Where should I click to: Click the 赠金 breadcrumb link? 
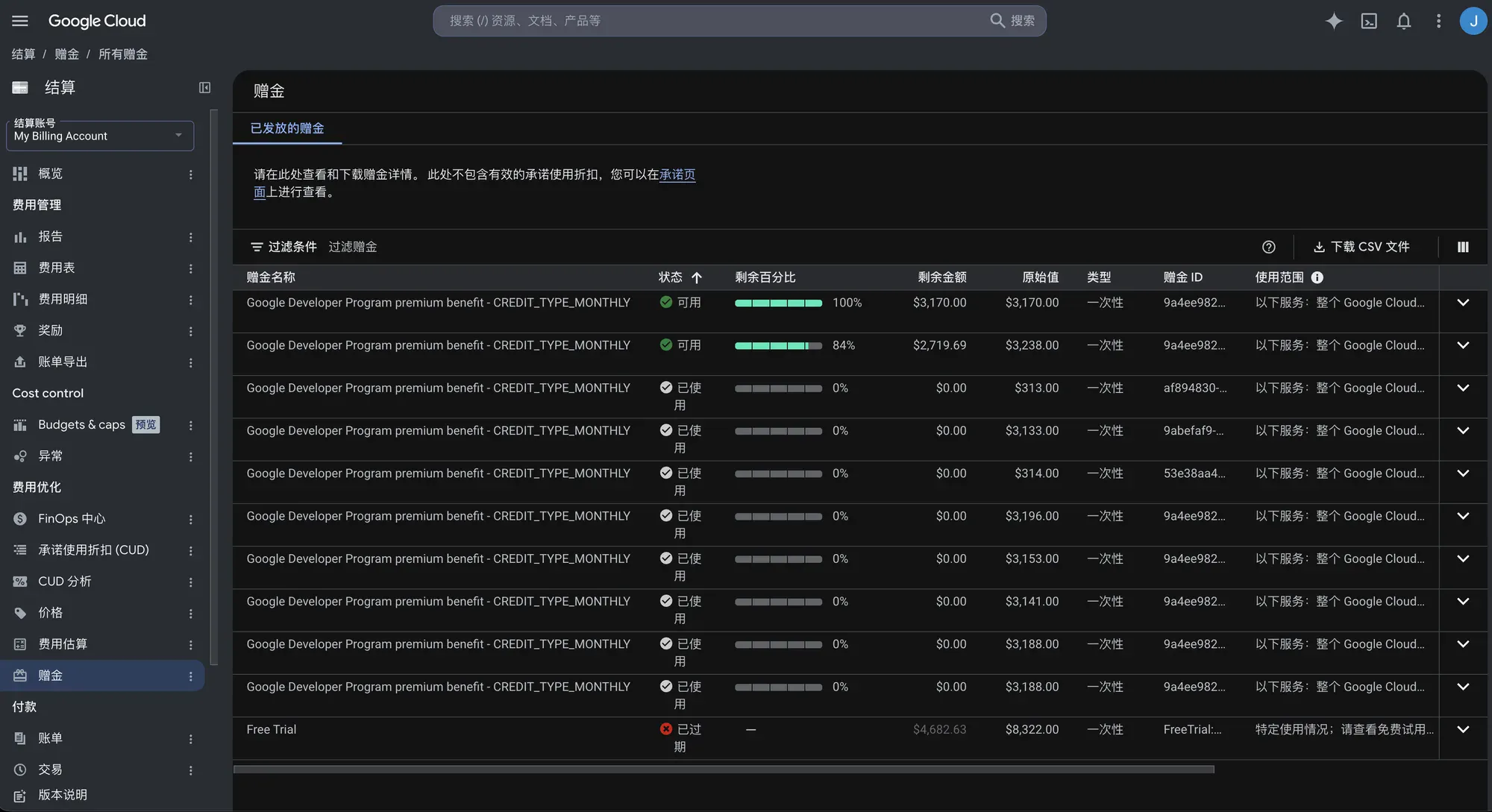(x=66, y=54)
